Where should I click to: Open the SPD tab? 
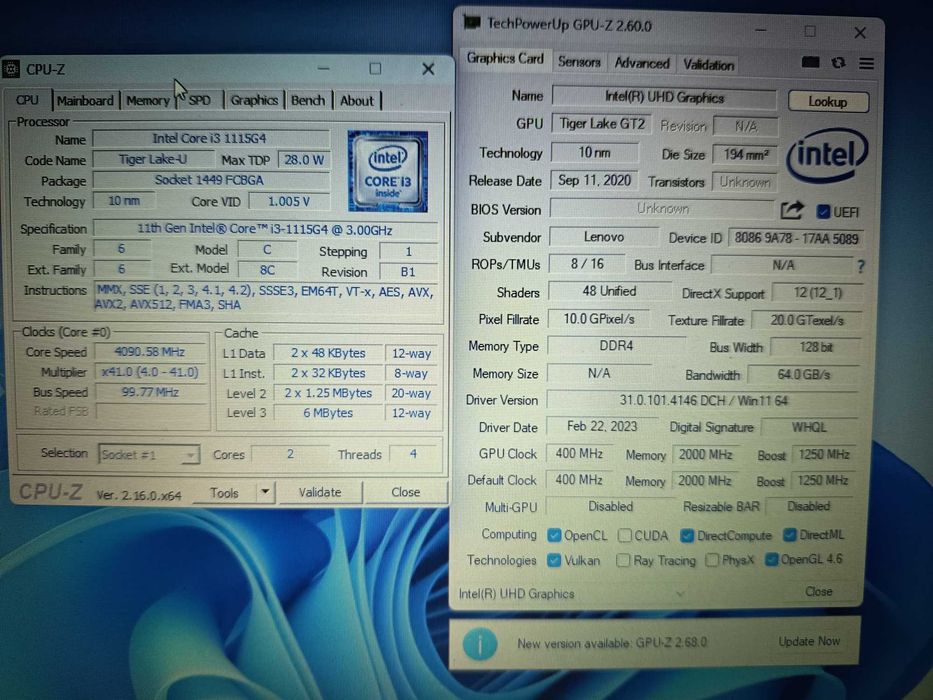[x=199, y=101]
